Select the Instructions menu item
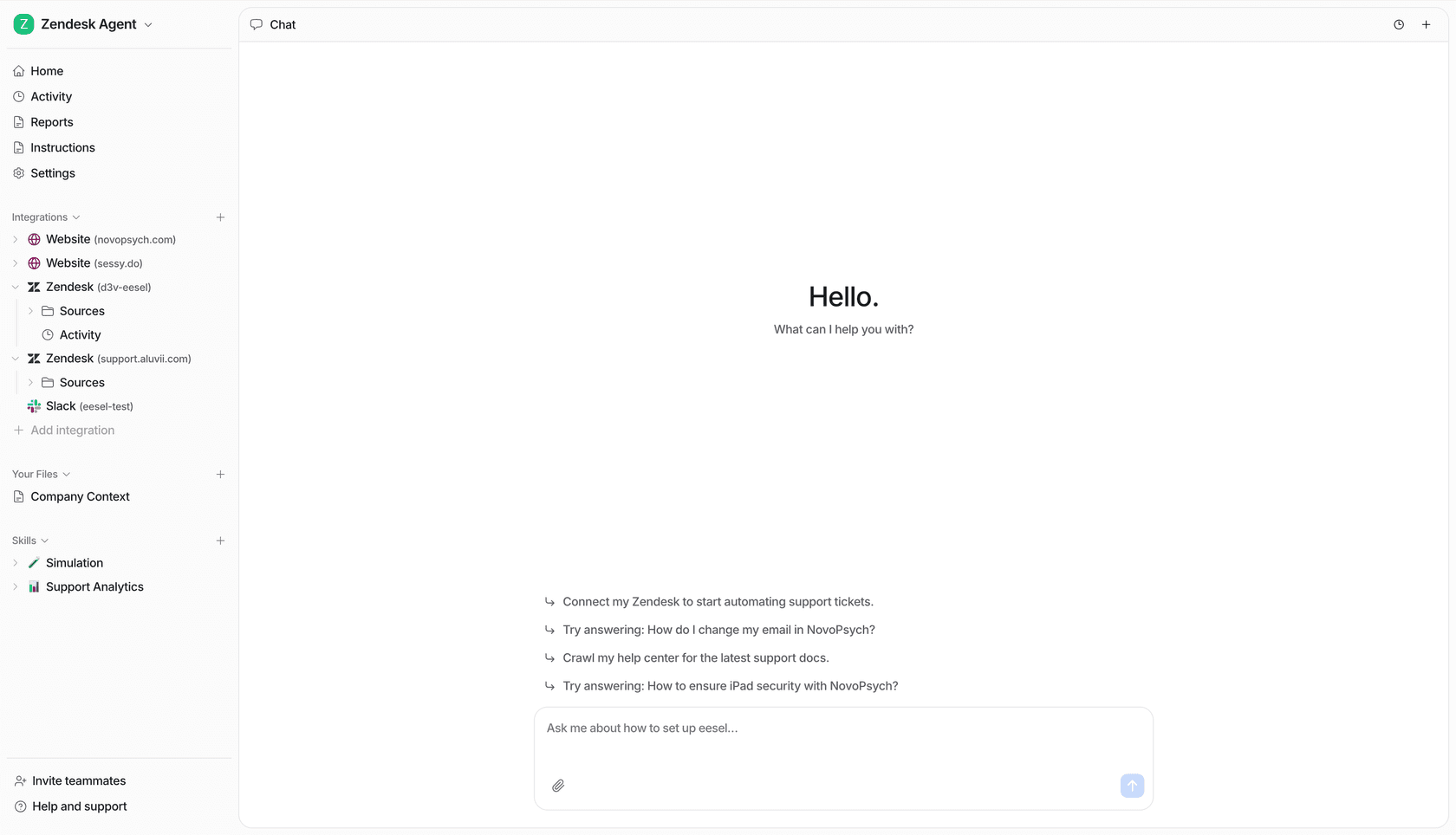Viewport: 1456px width, 835px height. [62, 147]
